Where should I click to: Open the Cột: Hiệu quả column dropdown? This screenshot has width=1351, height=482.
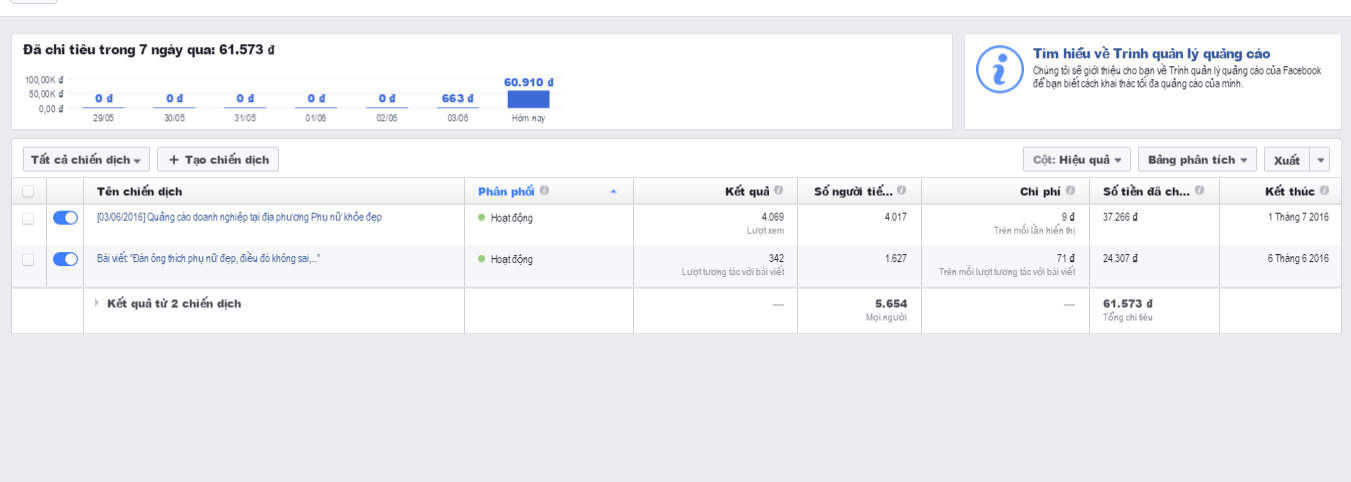point(1076,160)
